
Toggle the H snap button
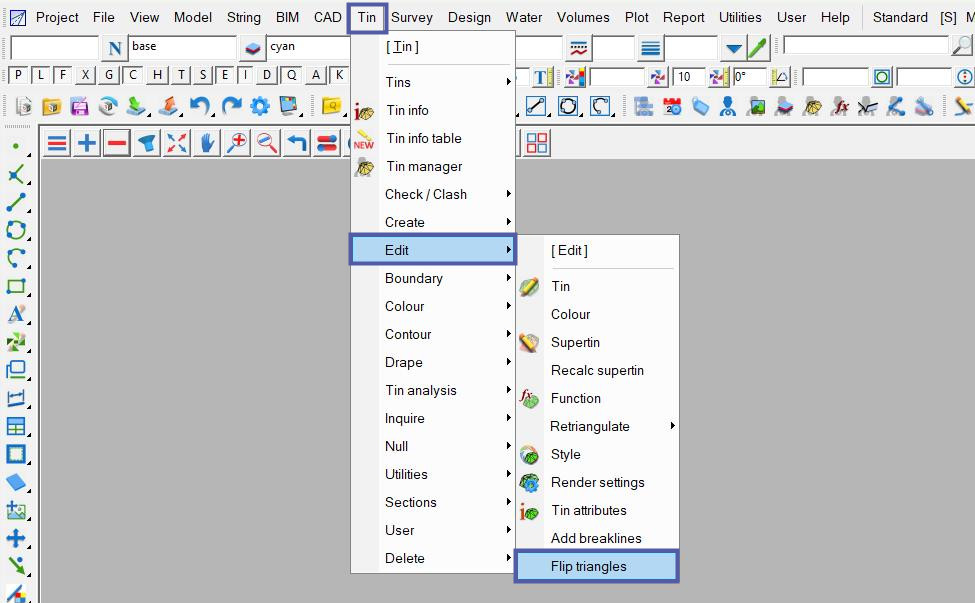tap(157, 75)
